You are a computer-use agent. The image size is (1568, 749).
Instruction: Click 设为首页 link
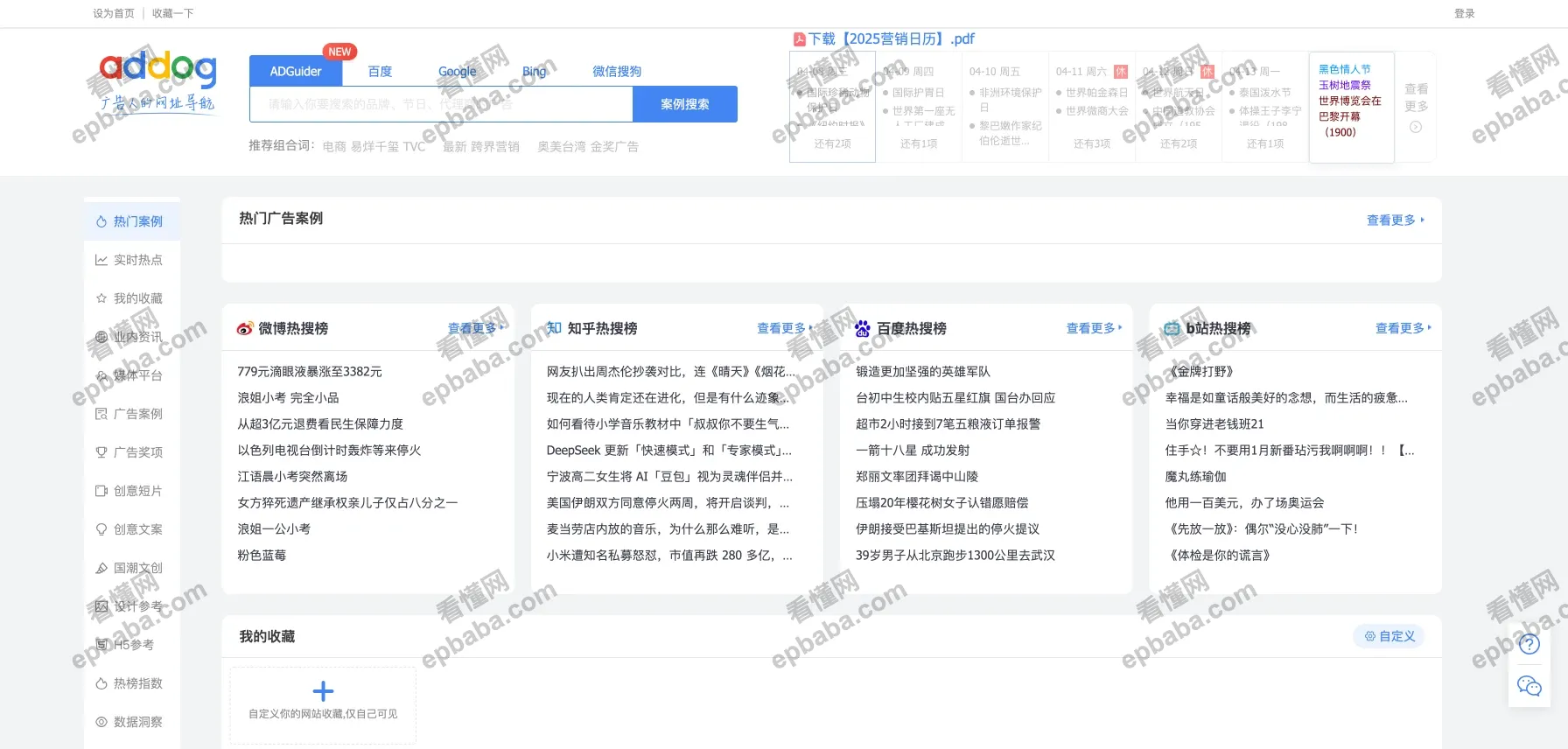[114, 13]
